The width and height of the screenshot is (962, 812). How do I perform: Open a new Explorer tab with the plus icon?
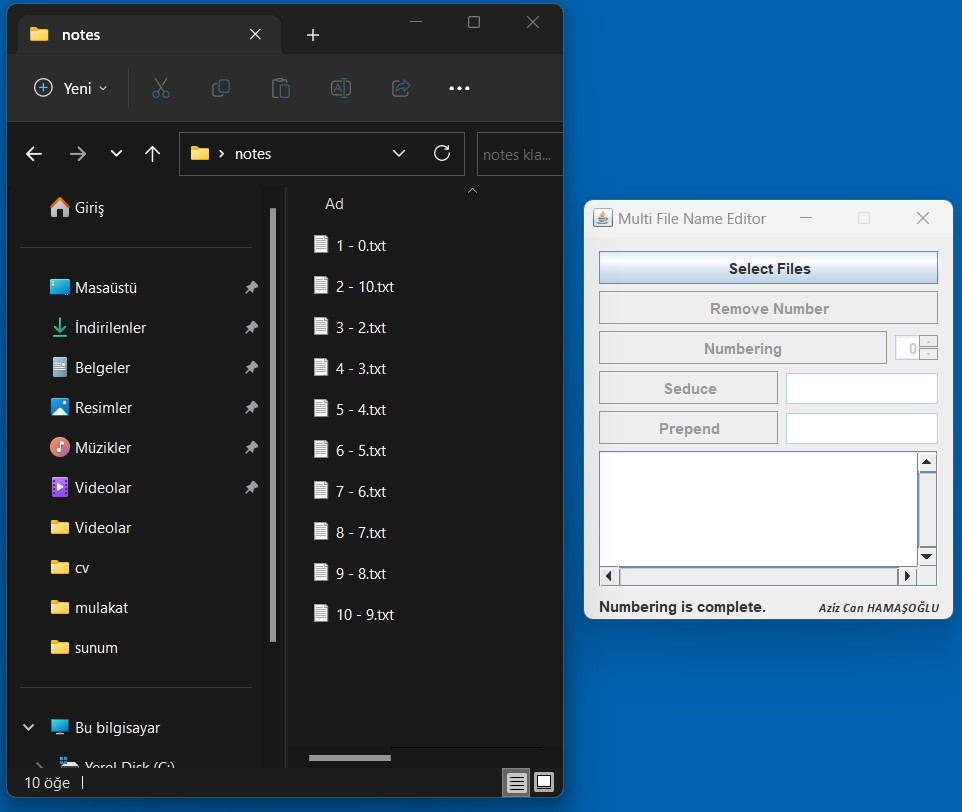point(312,34)
